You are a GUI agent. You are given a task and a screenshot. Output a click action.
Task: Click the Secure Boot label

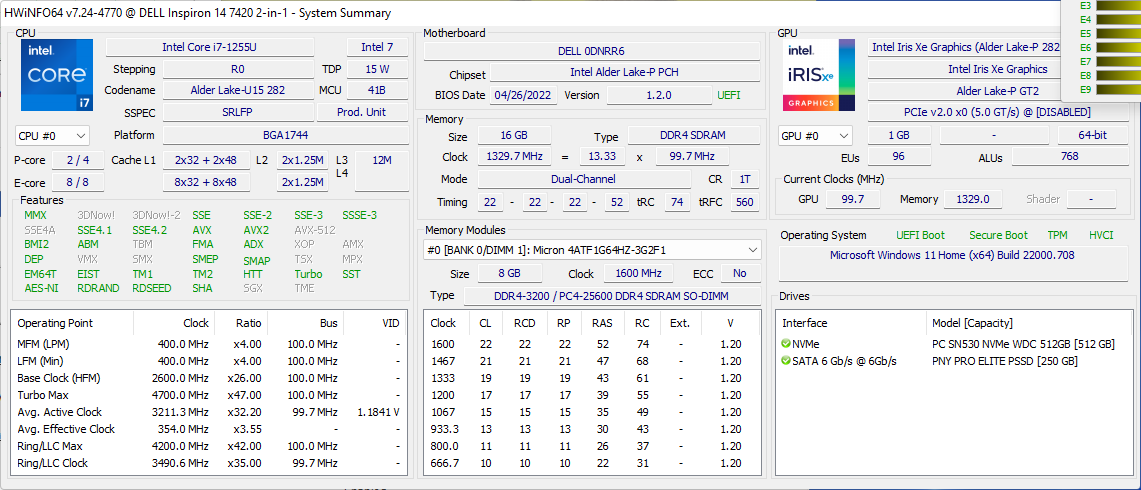[998, 235]
